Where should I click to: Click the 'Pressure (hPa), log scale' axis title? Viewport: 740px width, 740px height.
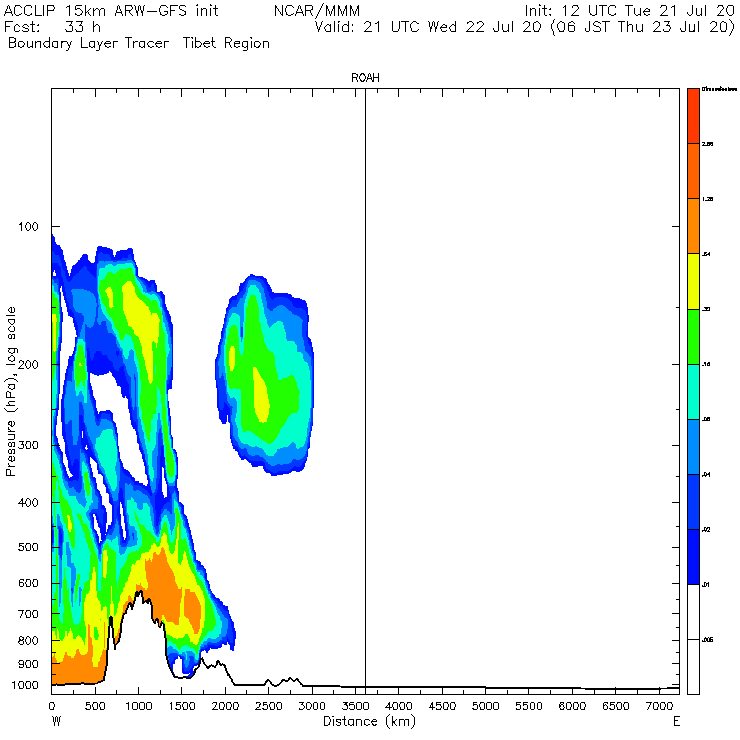(11, 391)
